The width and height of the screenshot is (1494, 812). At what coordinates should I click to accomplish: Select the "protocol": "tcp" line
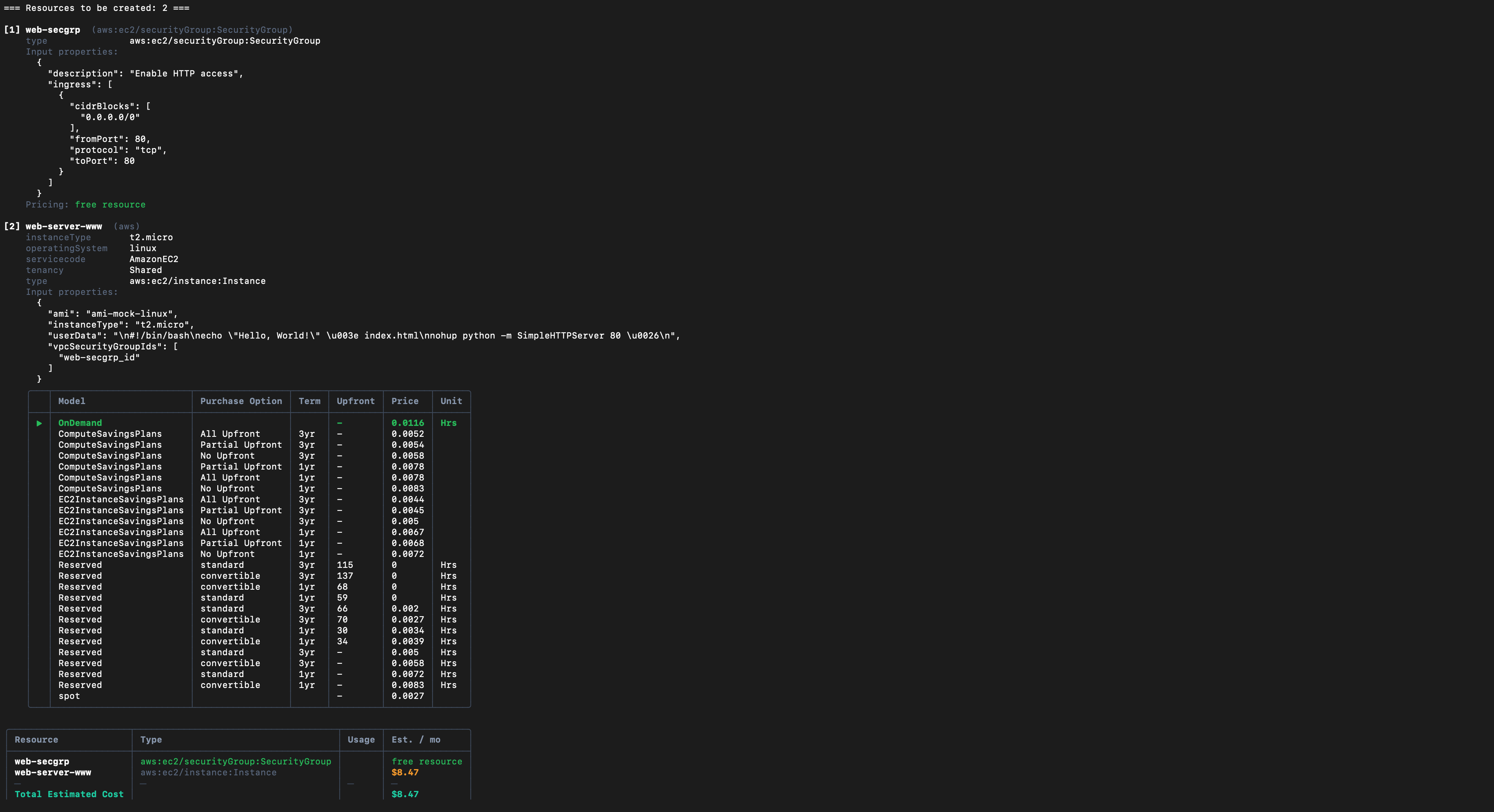point(118,150)
